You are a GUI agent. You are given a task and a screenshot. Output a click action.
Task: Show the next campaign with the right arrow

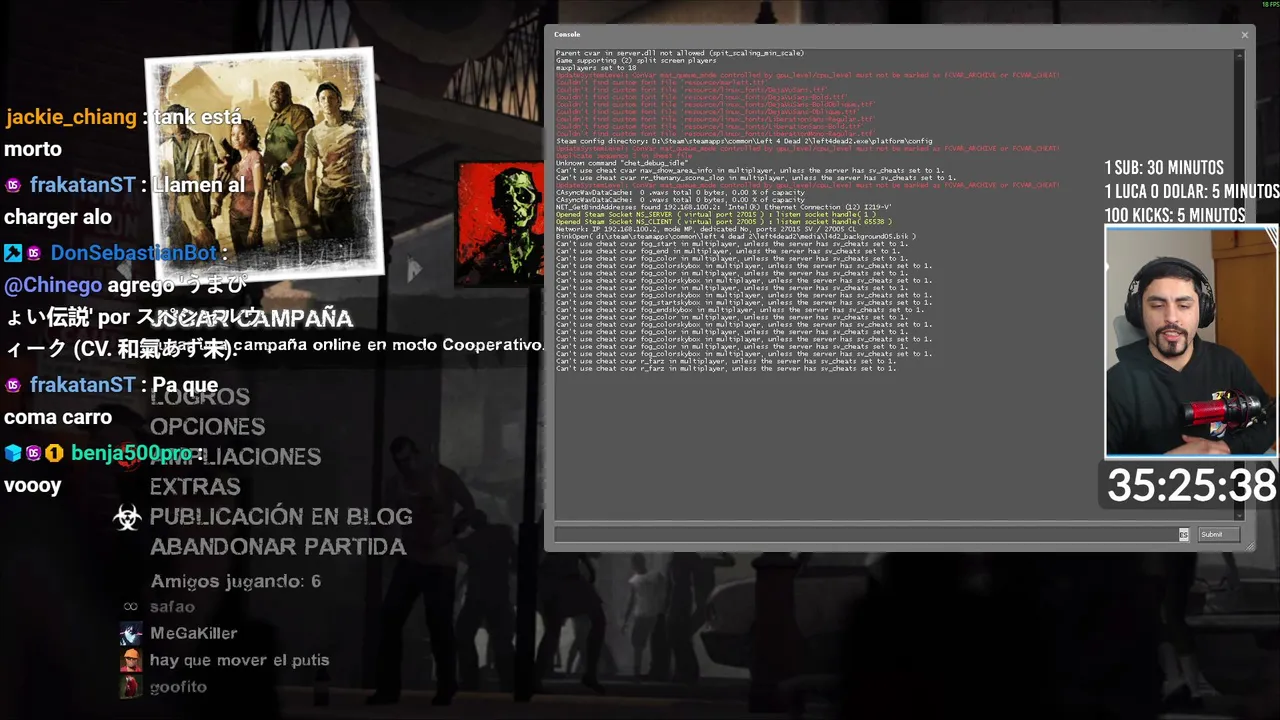(x=415, y=269)
